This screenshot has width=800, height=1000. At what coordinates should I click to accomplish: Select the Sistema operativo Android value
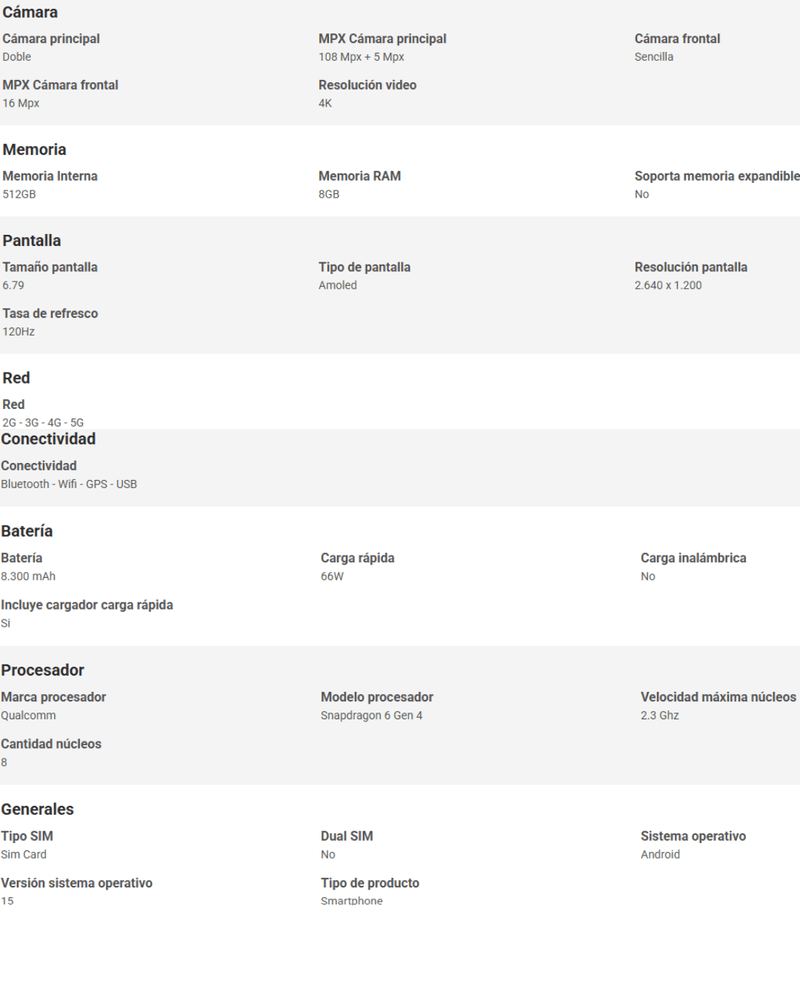pyautogui.click(x=660, y=855)
